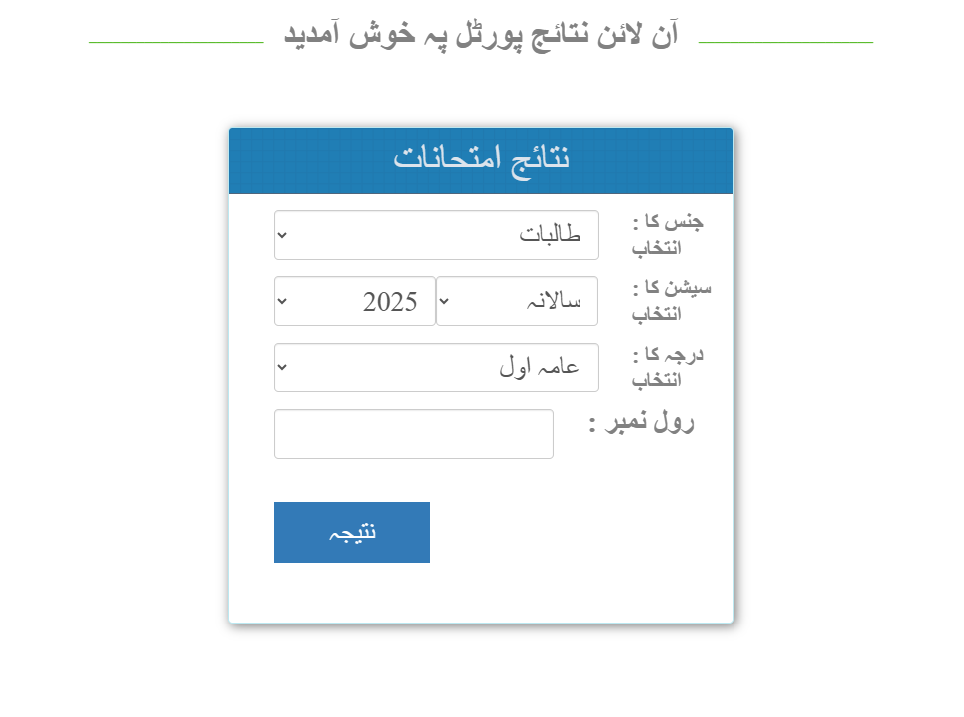Open the سالانہ session type dropdown
Screen dimensions: 964x717
(517, 301)
